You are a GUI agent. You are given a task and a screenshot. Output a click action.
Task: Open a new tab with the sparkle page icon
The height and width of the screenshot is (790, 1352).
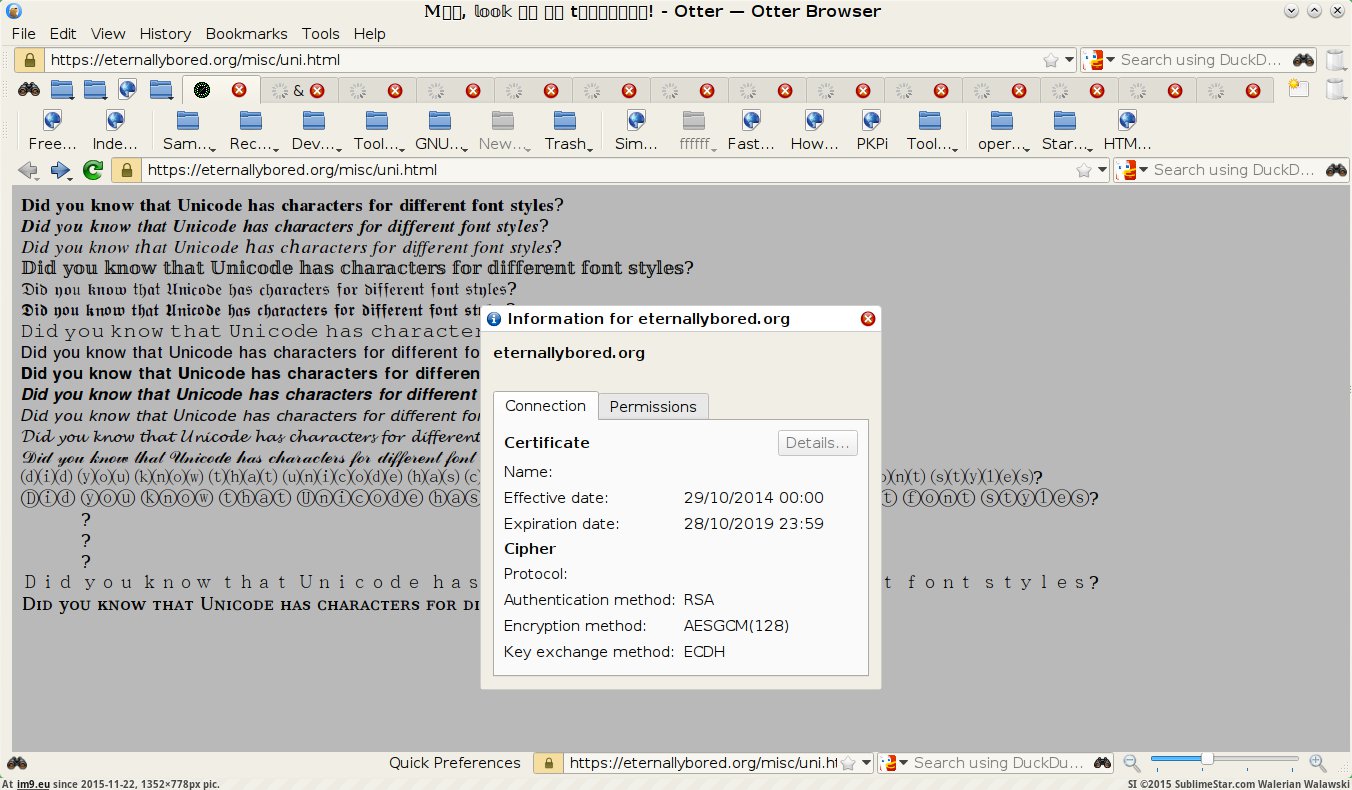(1299, 89)
